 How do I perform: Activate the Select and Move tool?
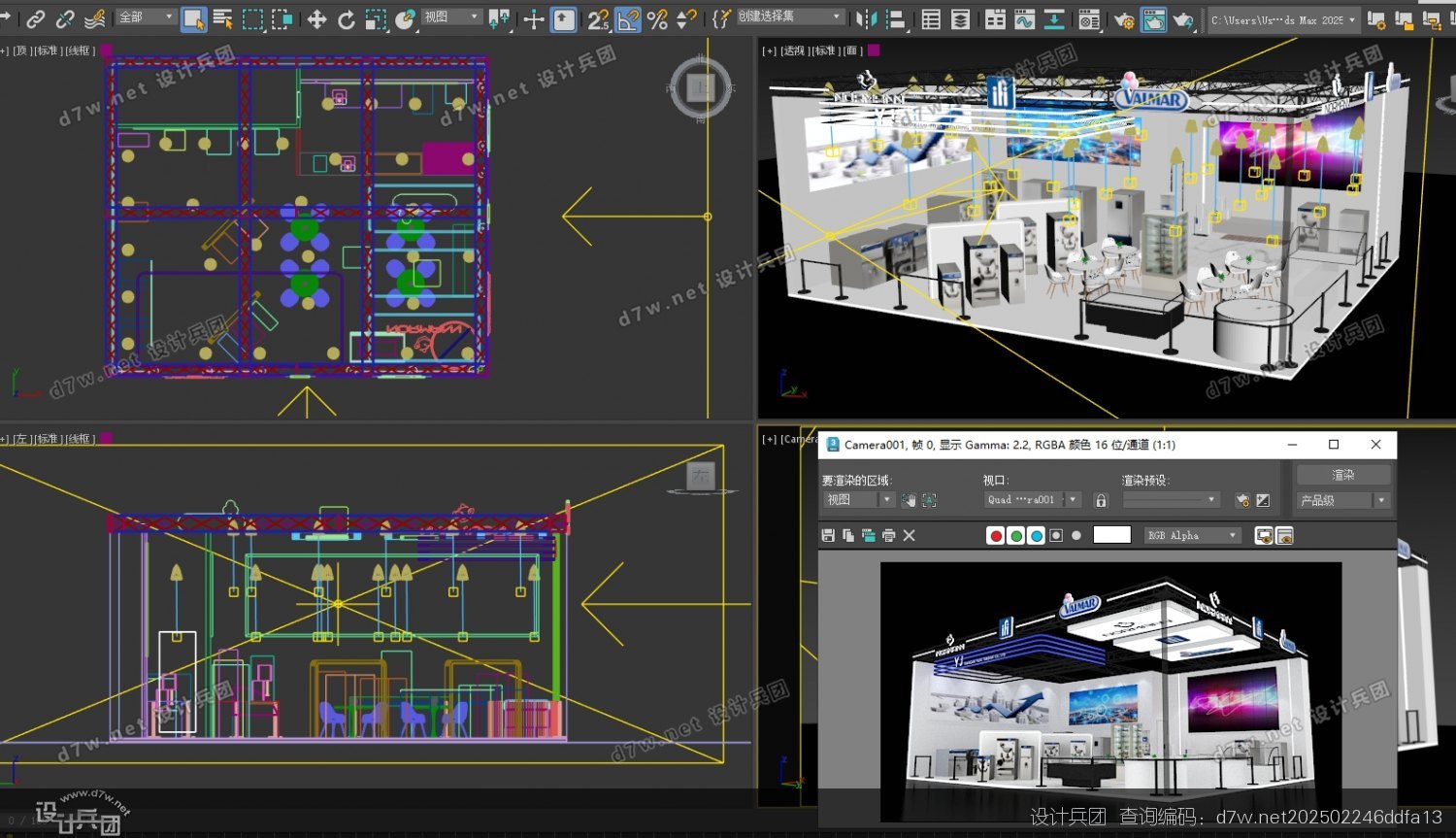[316, 18]
